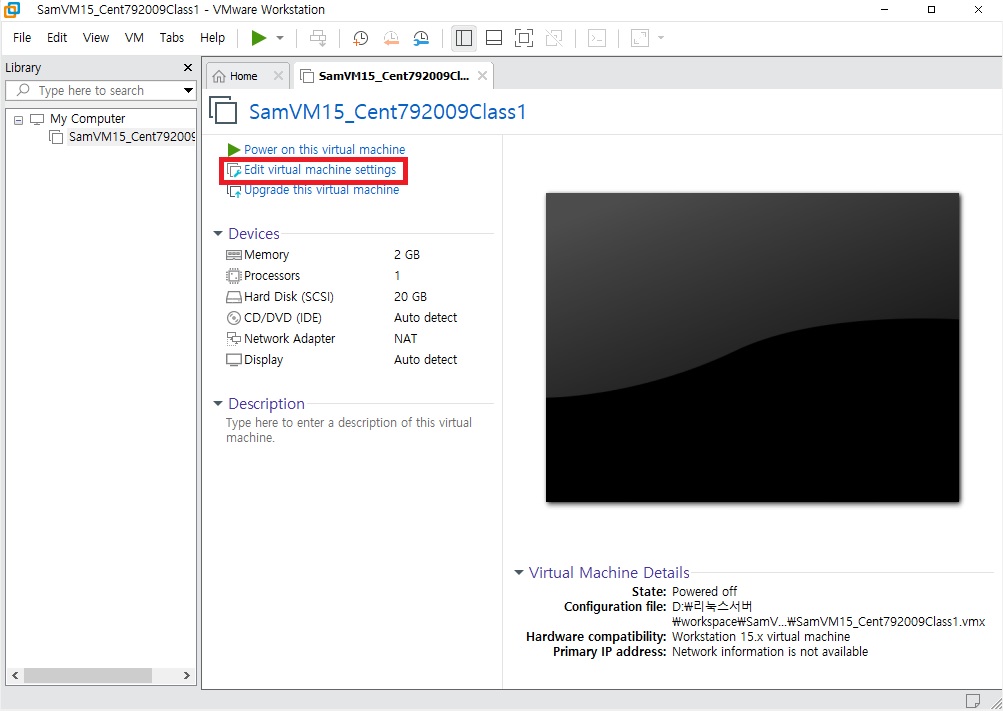This screenshot has width=1003, height=711.
Task: Click the library scrollbar right arrow
Action: pos(186,675)
